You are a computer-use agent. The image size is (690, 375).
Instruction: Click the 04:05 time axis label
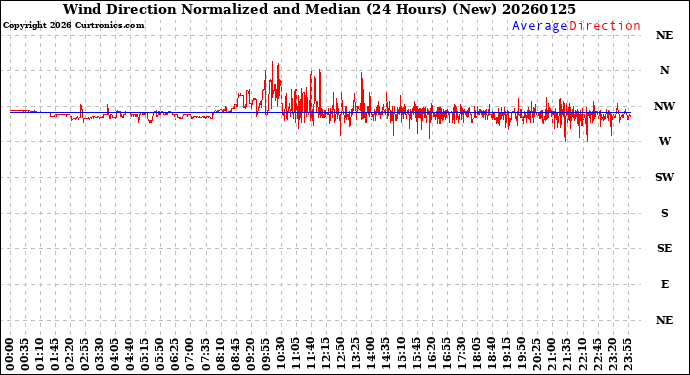click(x=115, y=355)
